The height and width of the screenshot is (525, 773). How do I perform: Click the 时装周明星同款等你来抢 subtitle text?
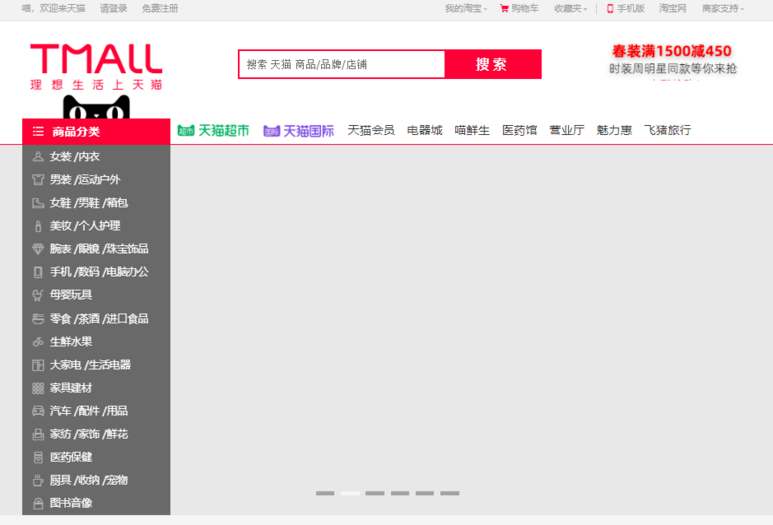[x=673, y=69]
